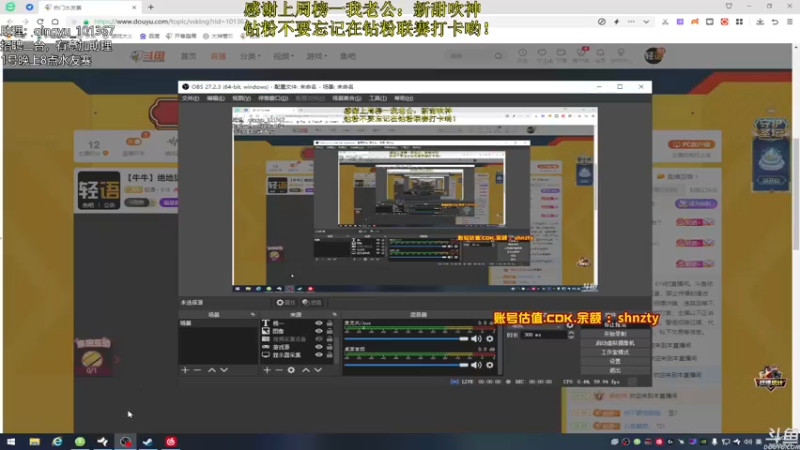Lock the 图像 source

(330, 331)
